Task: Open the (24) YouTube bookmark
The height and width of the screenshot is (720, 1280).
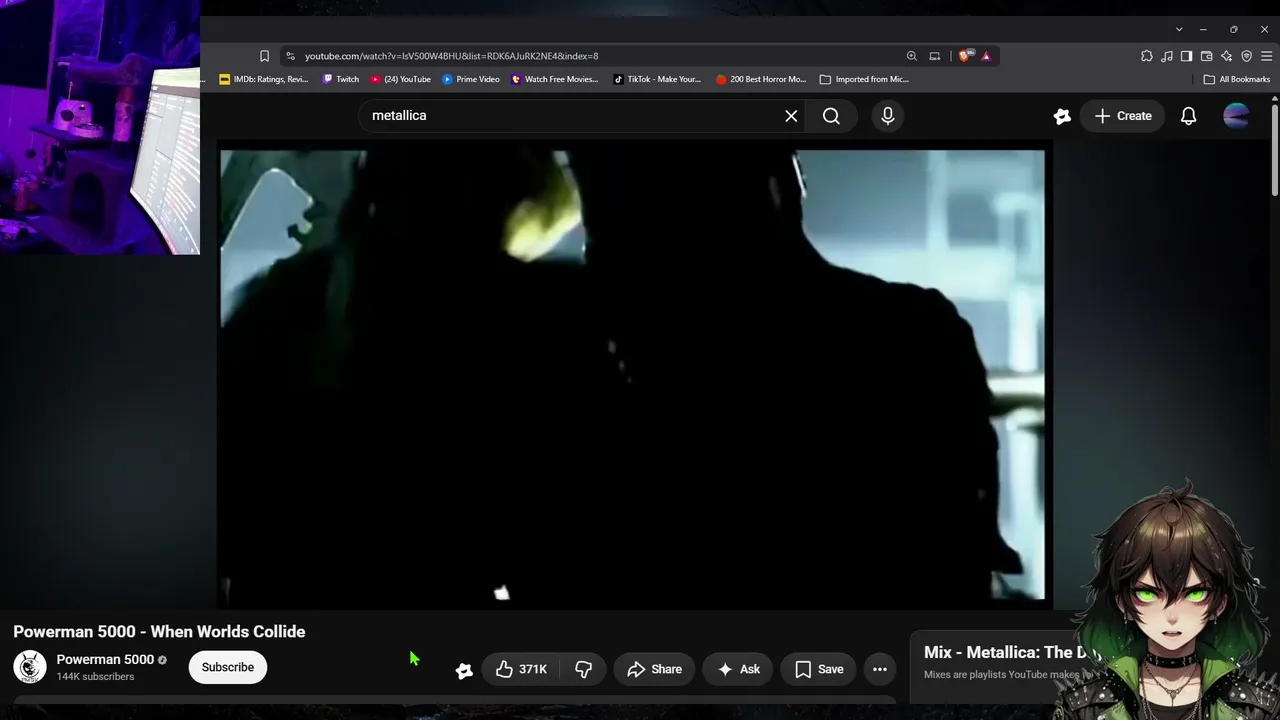Action: point(401,79)
